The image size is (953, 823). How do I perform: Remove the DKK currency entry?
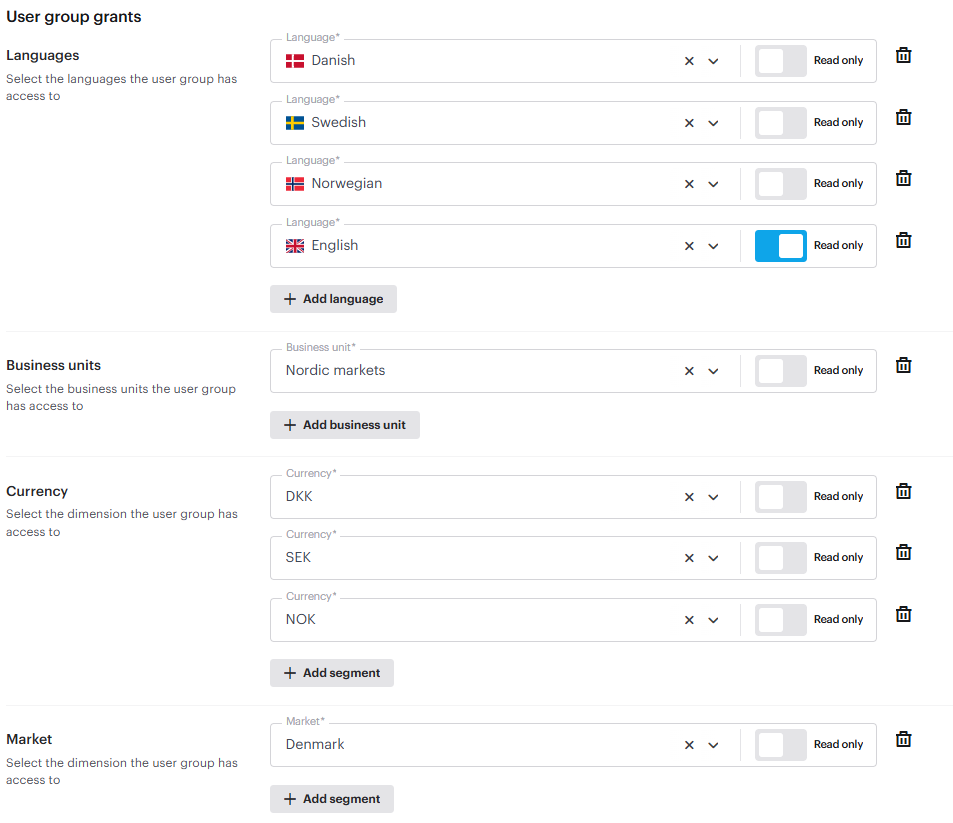(903, 491)
